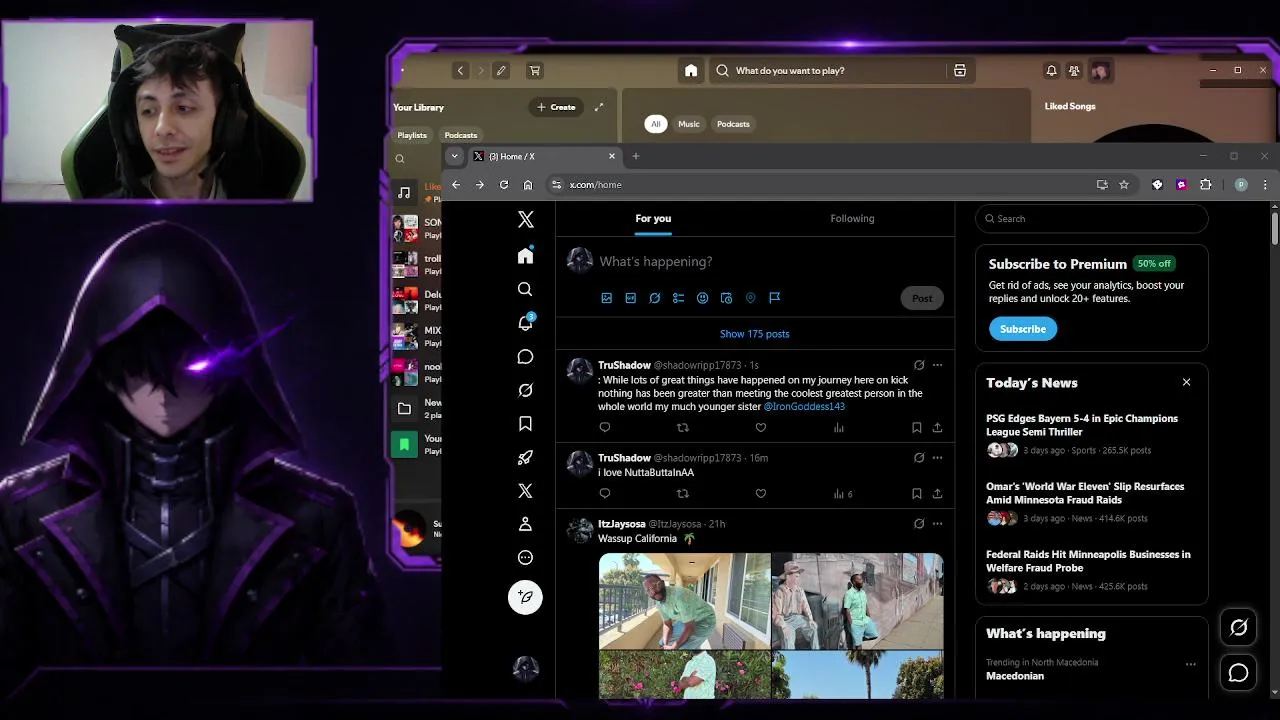Open floating Grok button at bottom right
Viewport: 1280px width, 720px height.
tap(1238, 628)
